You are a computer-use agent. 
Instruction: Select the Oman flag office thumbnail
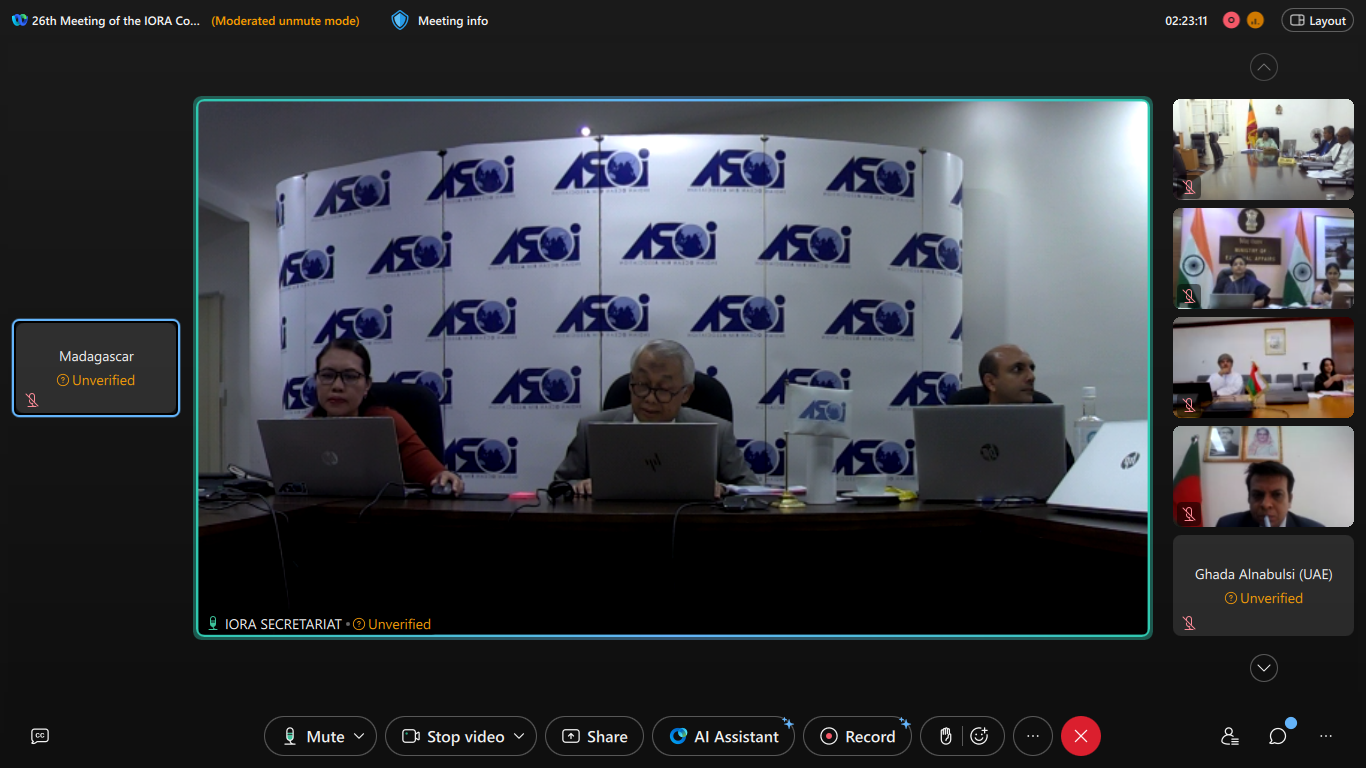pos(1263,367)
